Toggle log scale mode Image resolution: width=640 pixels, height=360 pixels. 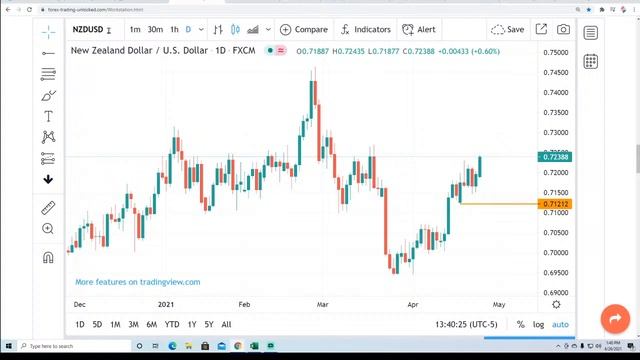tap(538, 324)
